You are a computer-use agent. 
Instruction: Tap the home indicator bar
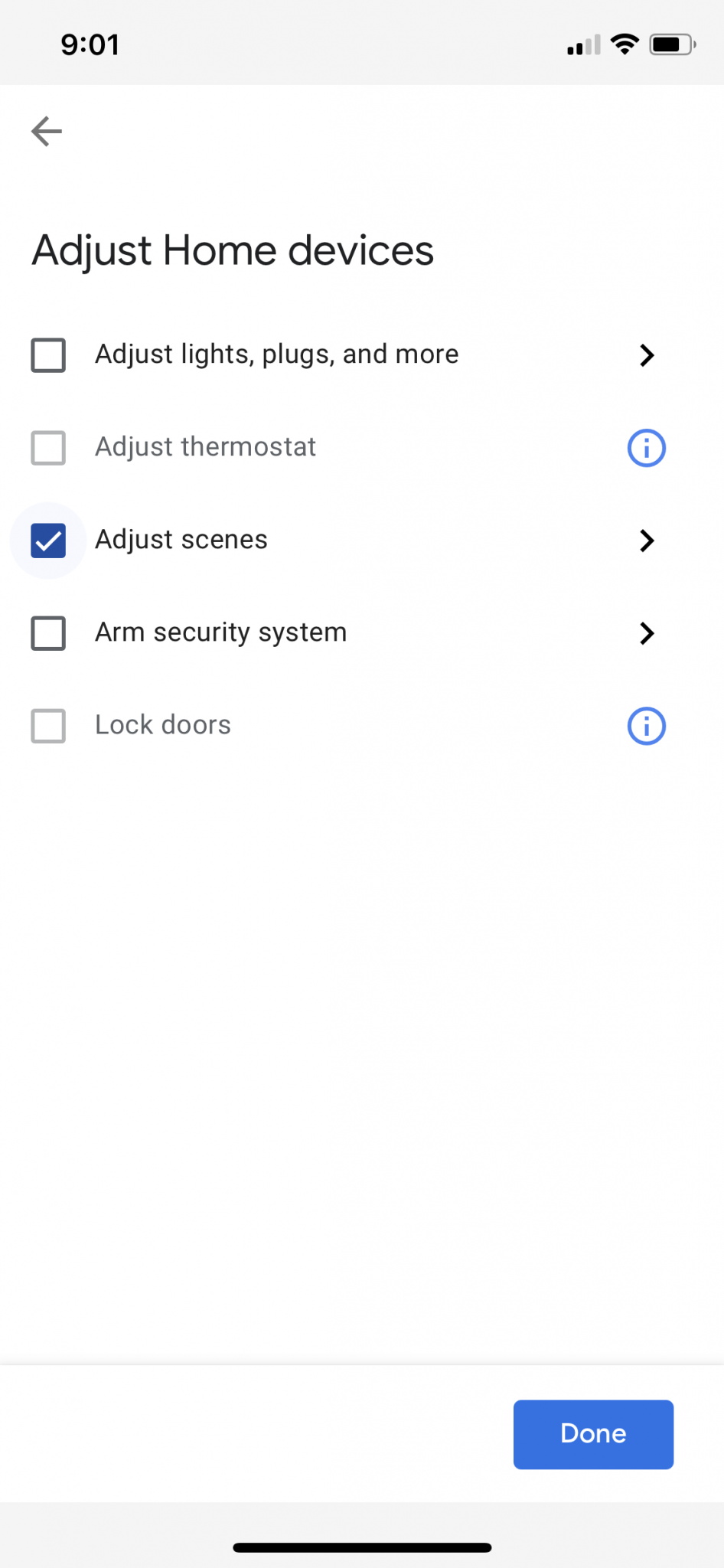point(362,1547)
